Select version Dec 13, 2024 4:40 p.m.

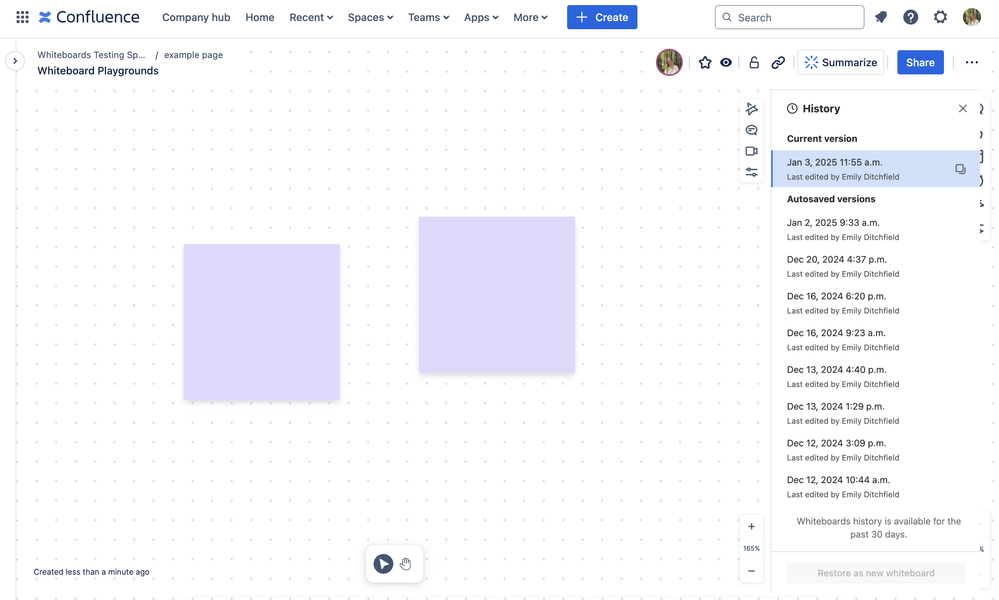(x=875, y=376)
